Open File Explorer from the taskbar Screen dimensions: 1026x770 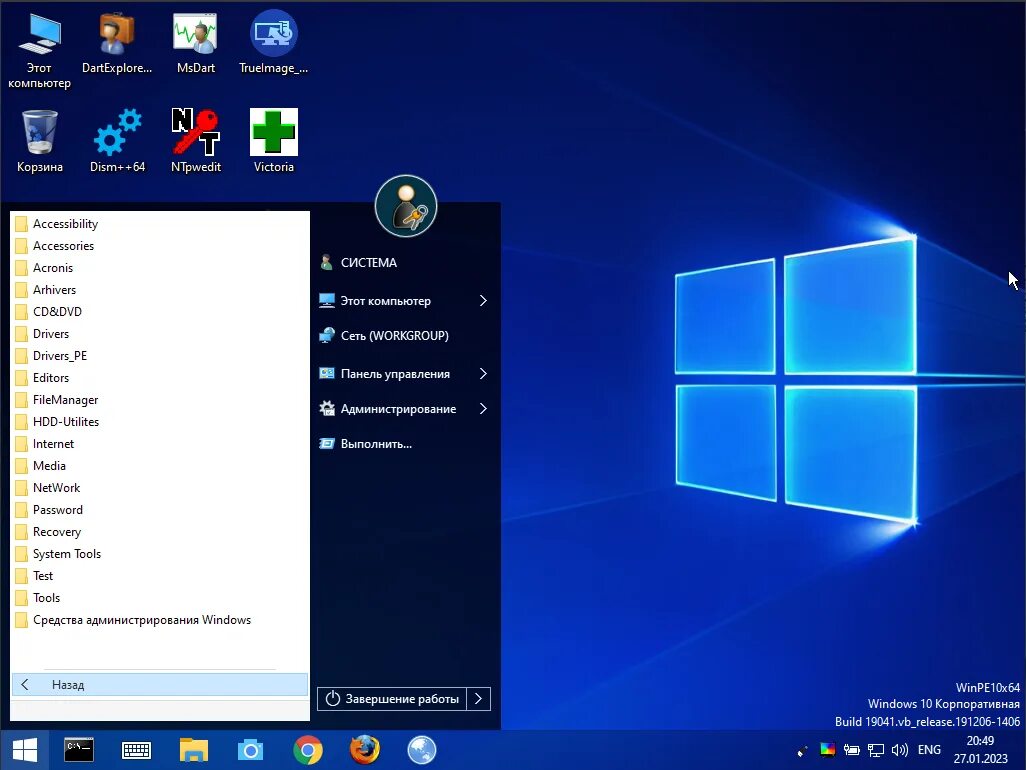click(194, 750)
